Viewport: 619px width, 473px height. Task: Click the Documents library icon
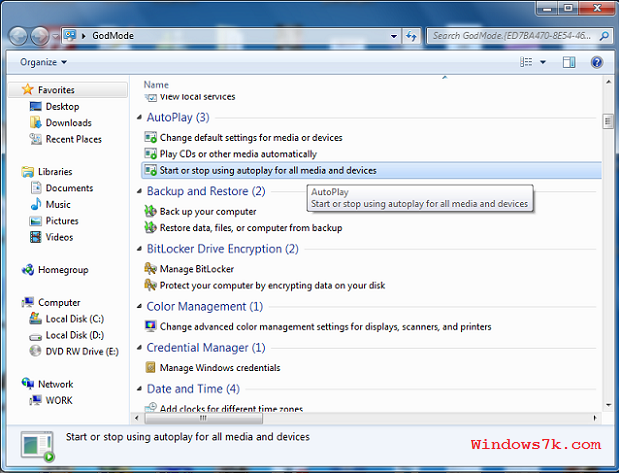point(36,188)
